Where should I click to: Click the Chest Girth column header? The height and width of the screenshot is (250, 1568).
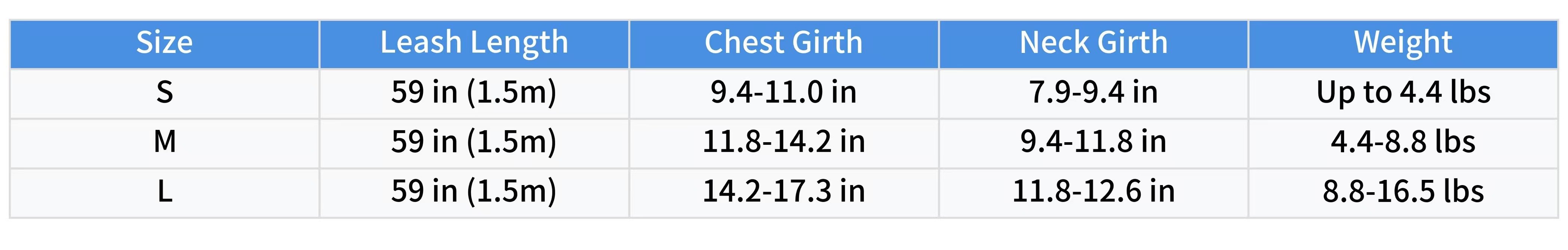point(784,44)
